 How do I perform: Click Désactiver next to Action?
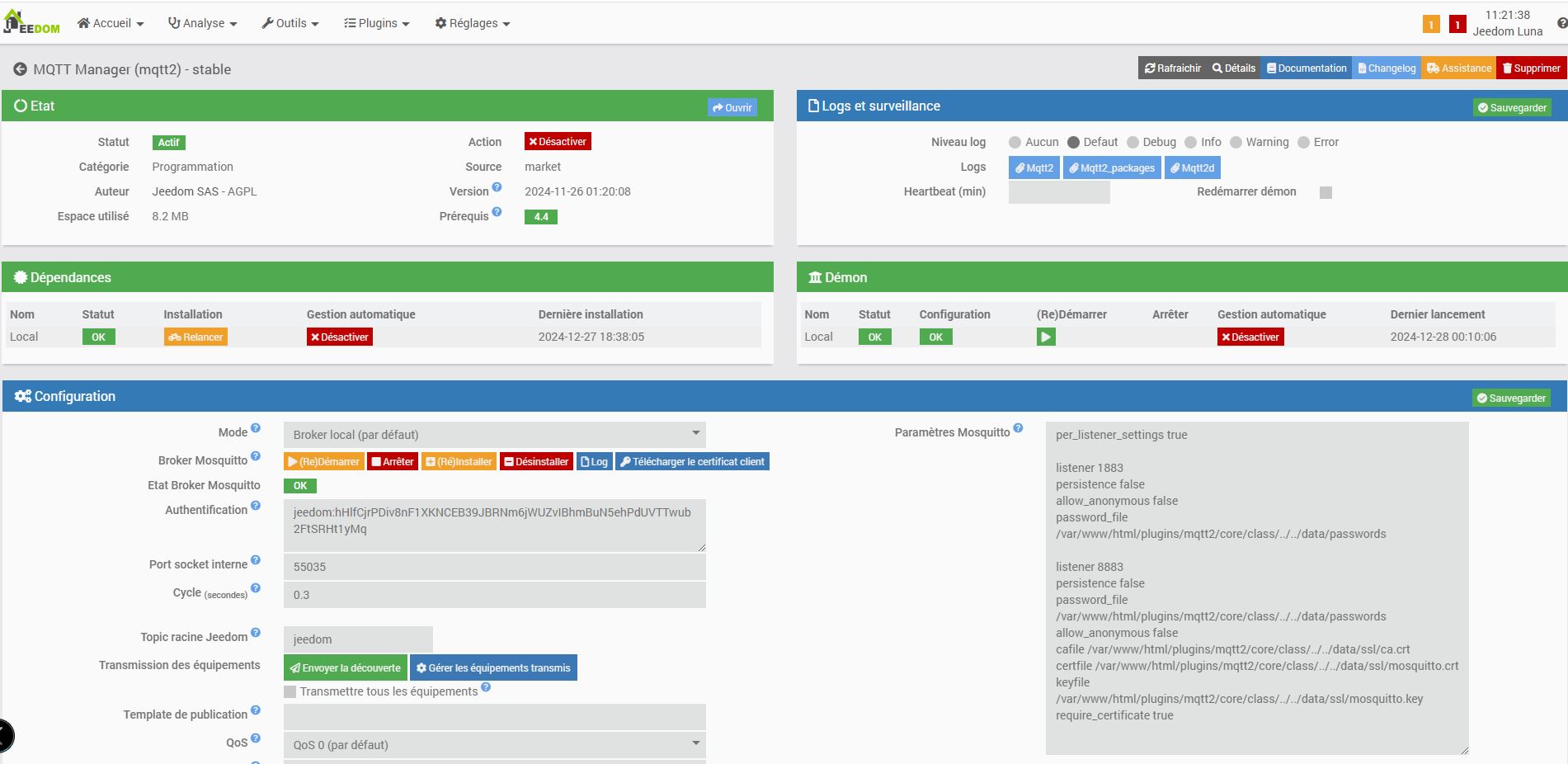click(x=558, y=142)
